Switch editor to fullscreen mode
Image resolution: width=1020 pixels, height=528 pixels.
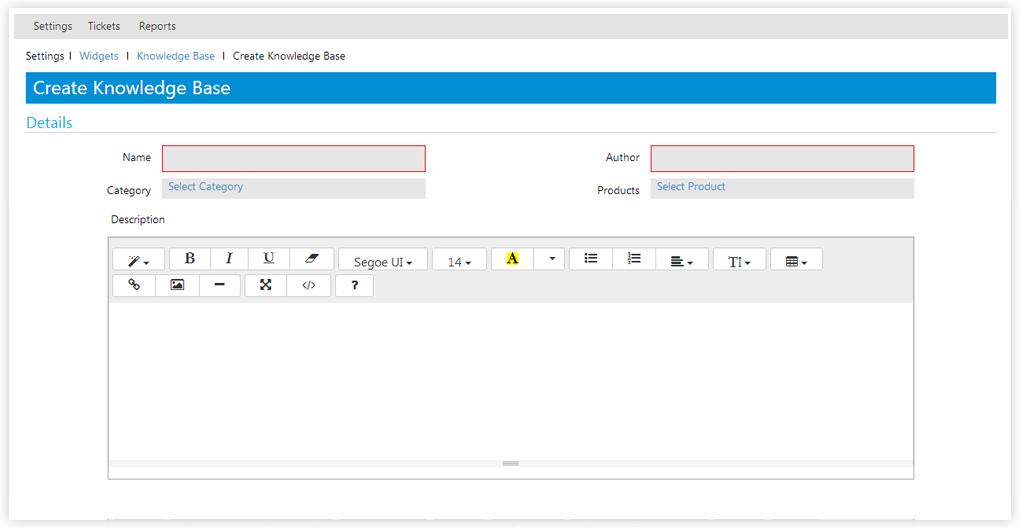266,285
